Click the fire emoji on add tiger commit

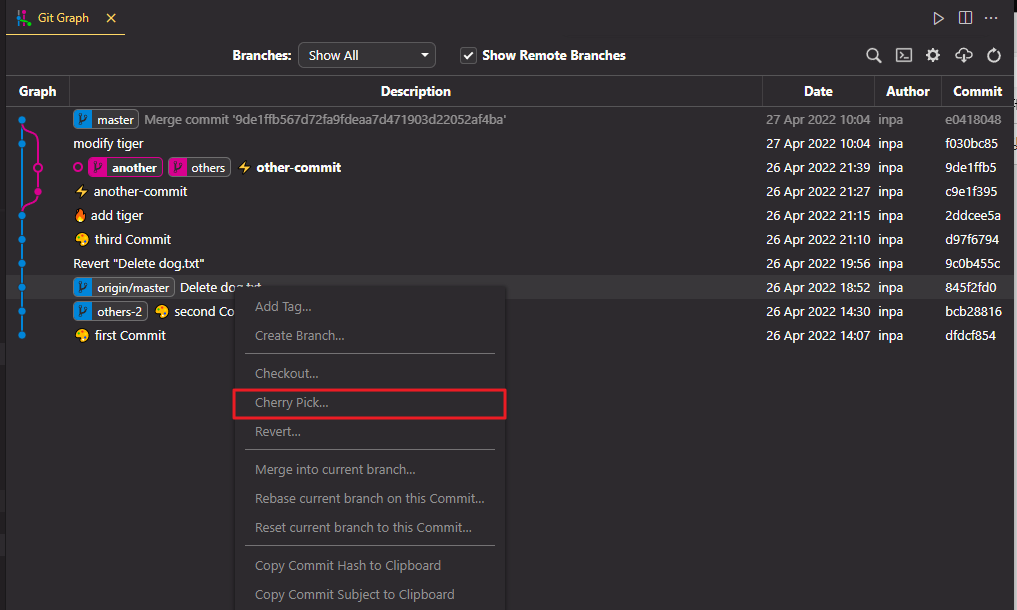pos(80,215)
